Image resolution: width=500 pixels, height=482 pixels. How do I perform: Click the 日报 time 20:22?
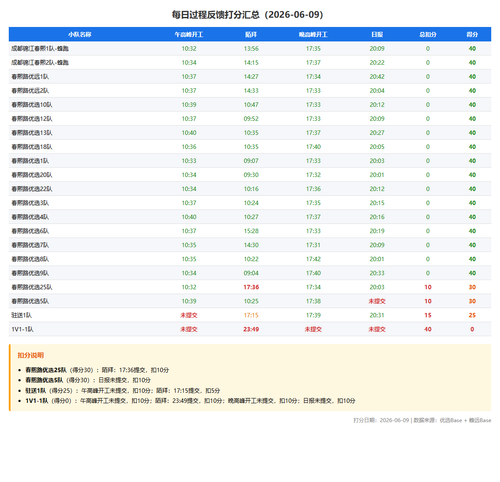[x=377, y=63]
